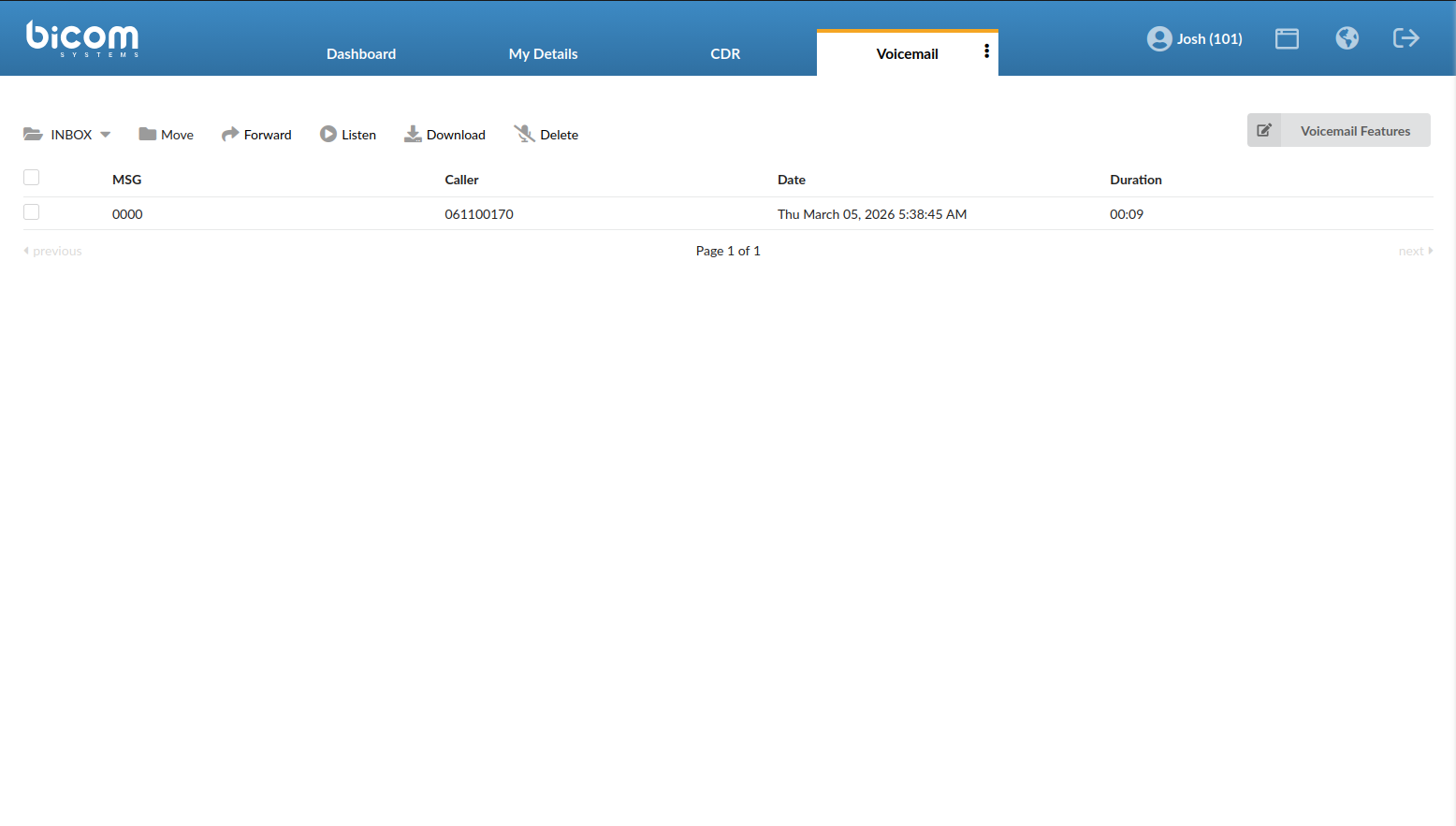Click the Caller column header
Screen dimensions: 1456x826
[x=461, y=180]
